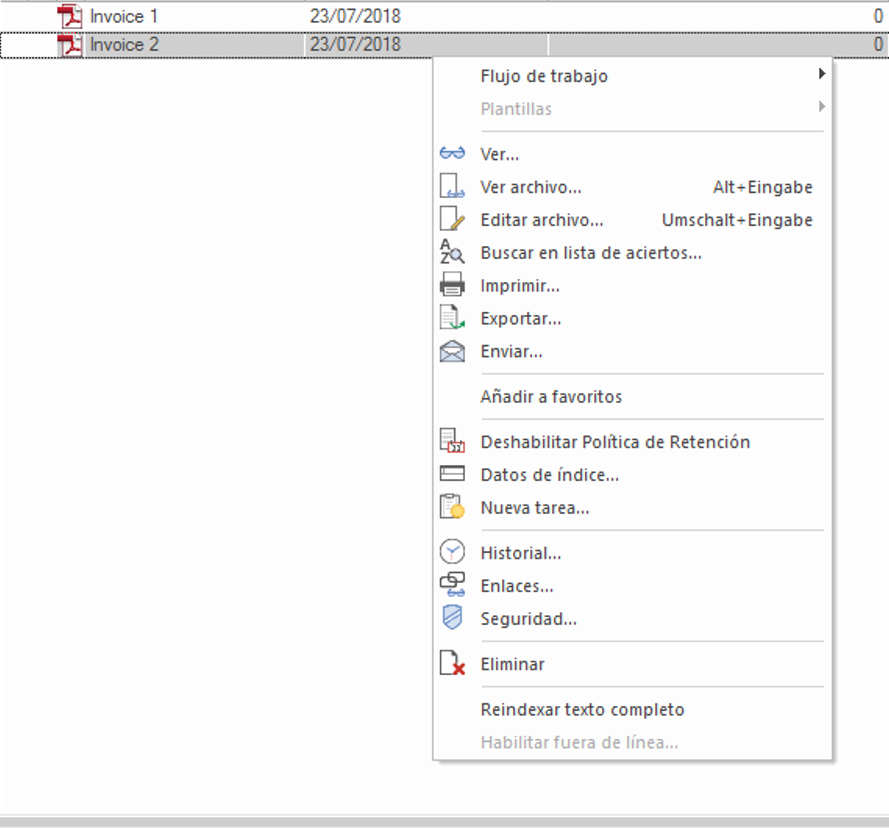
Task: Click the clock icon for Historial
Action: pos(452,552)
